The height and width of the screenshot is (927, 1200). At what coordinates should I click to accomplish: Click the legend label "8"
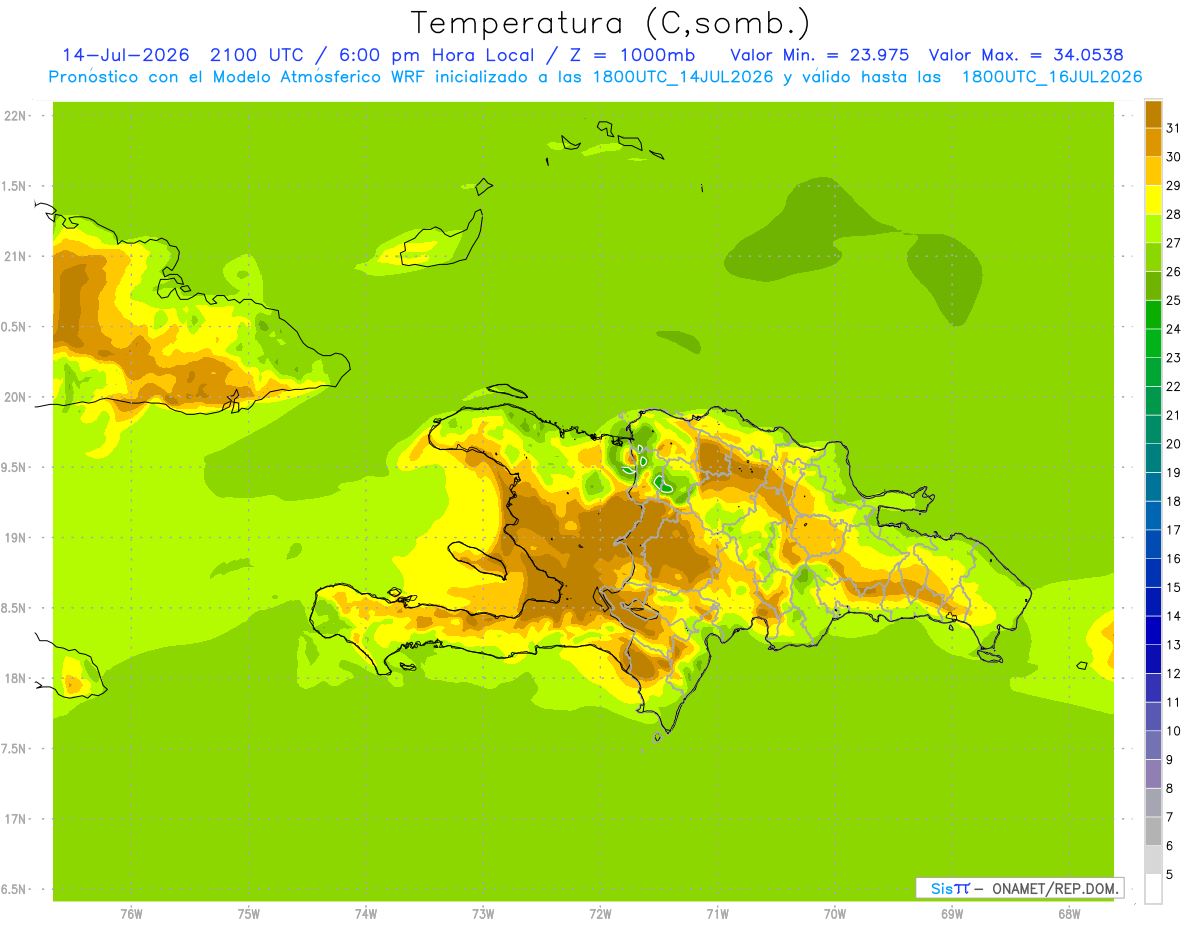coord(1169,788)
